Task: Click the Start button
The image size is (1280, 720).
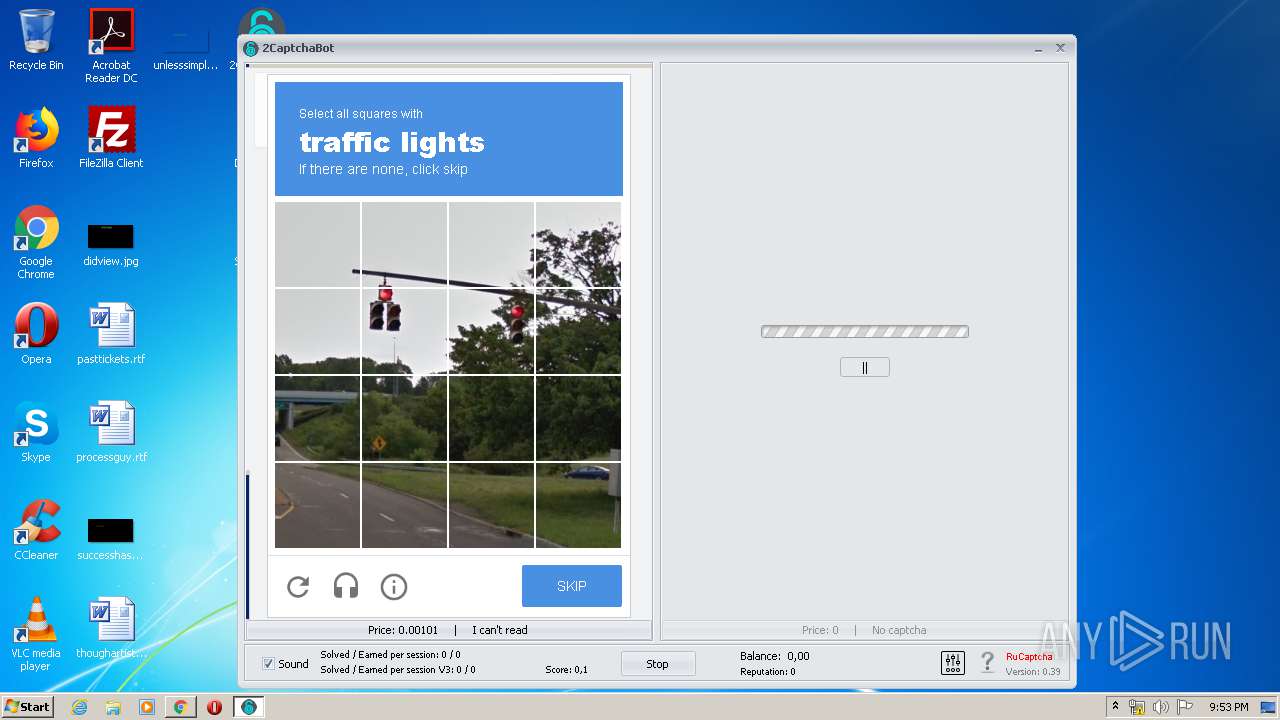Action: [28, 707]
